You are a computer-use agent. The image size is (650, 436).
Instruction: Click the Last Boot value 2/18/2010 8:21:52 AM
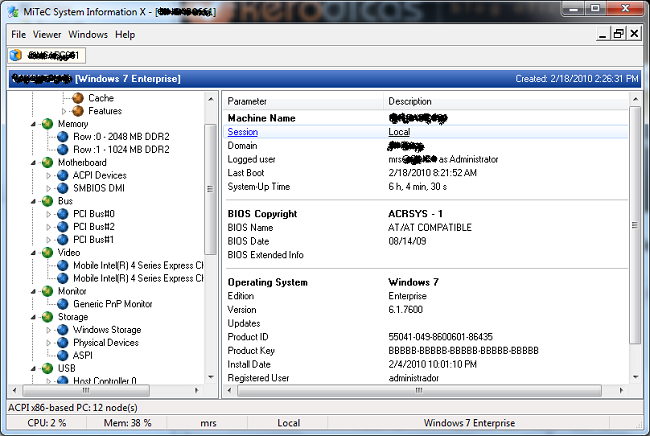[432, 173]
